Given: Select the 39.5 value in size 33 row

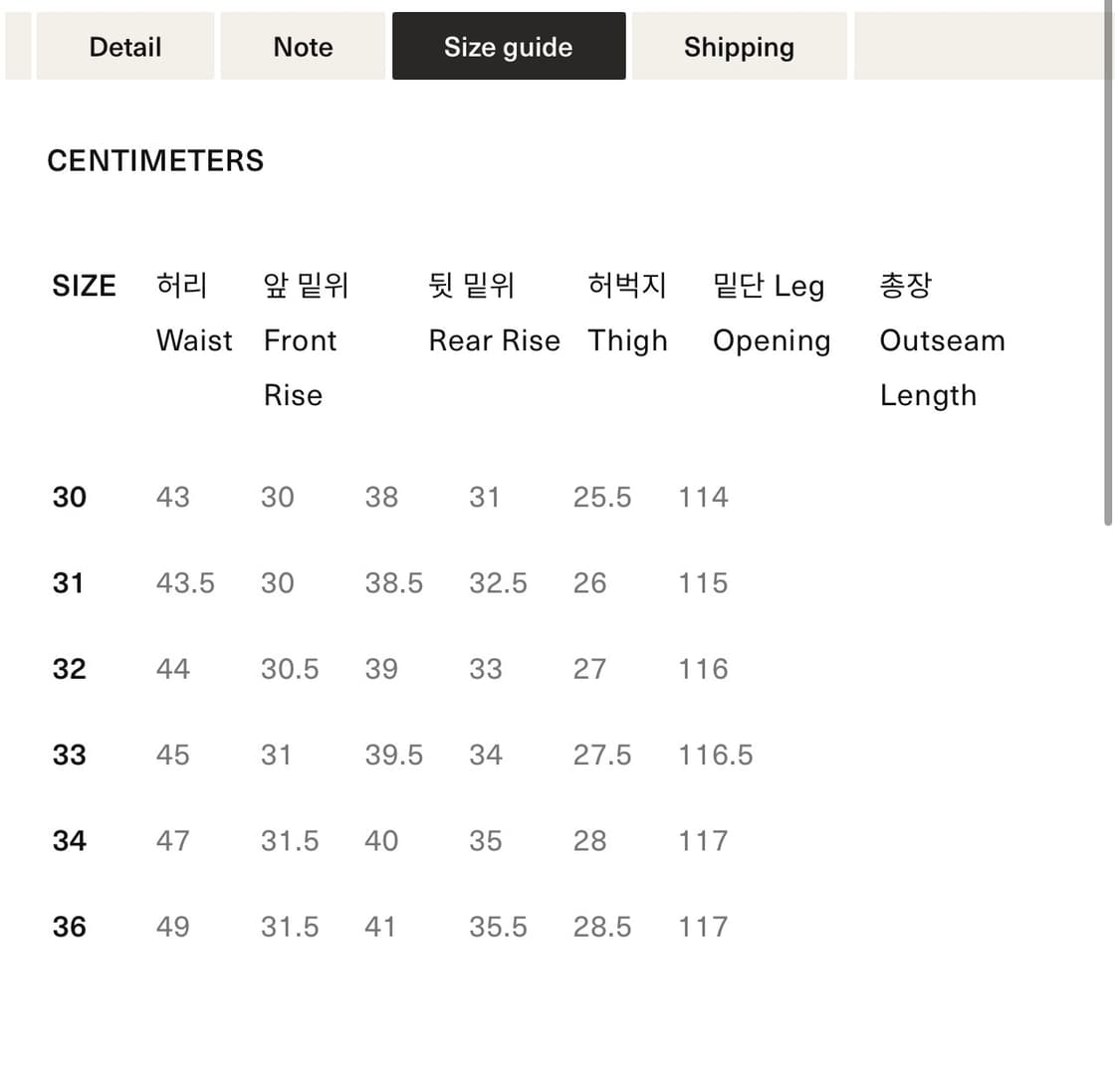Looking at the screenshot, I should pyautogui.click(x=393, y=755).
